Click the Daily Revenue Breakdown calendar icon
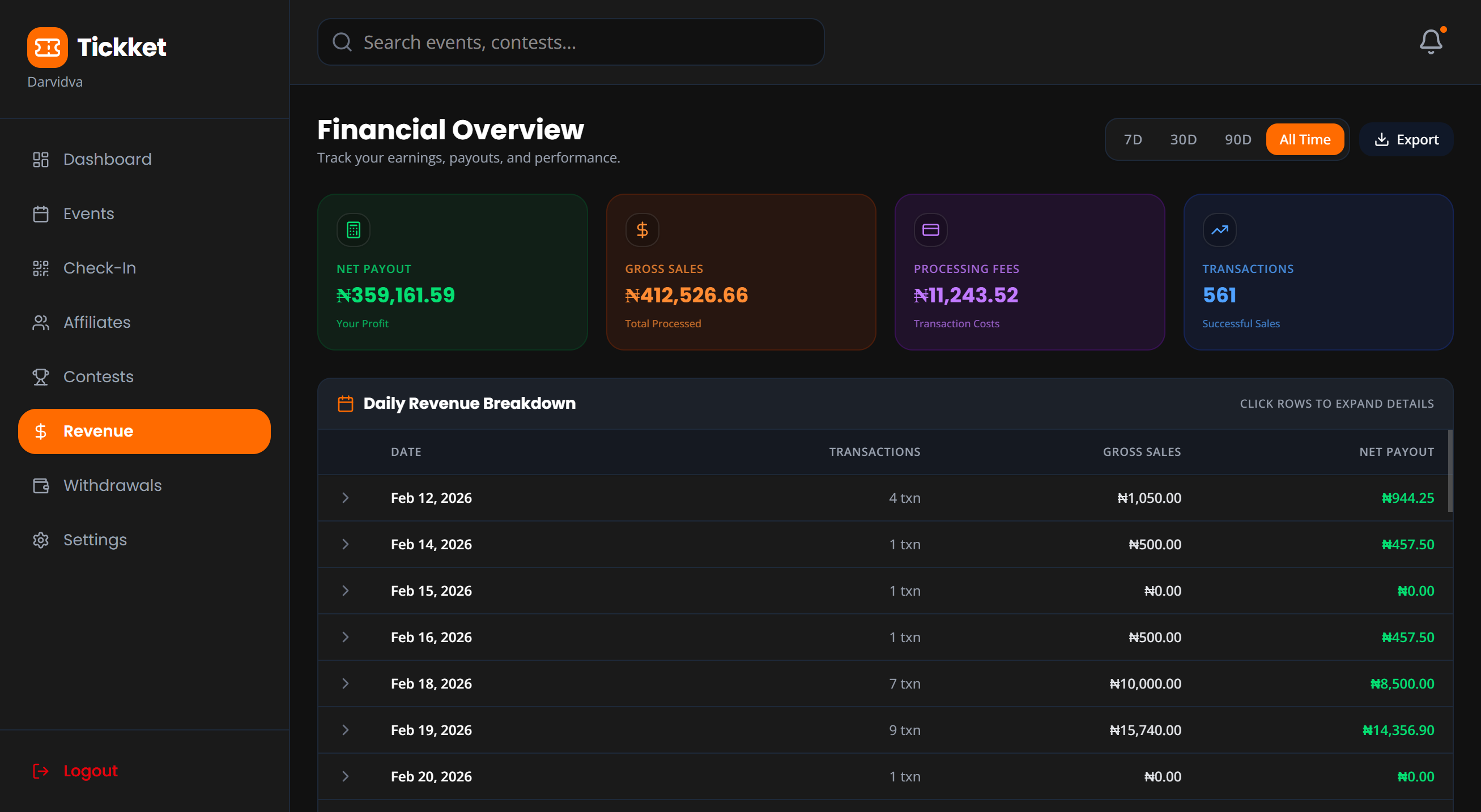 [x=345, y=403]
